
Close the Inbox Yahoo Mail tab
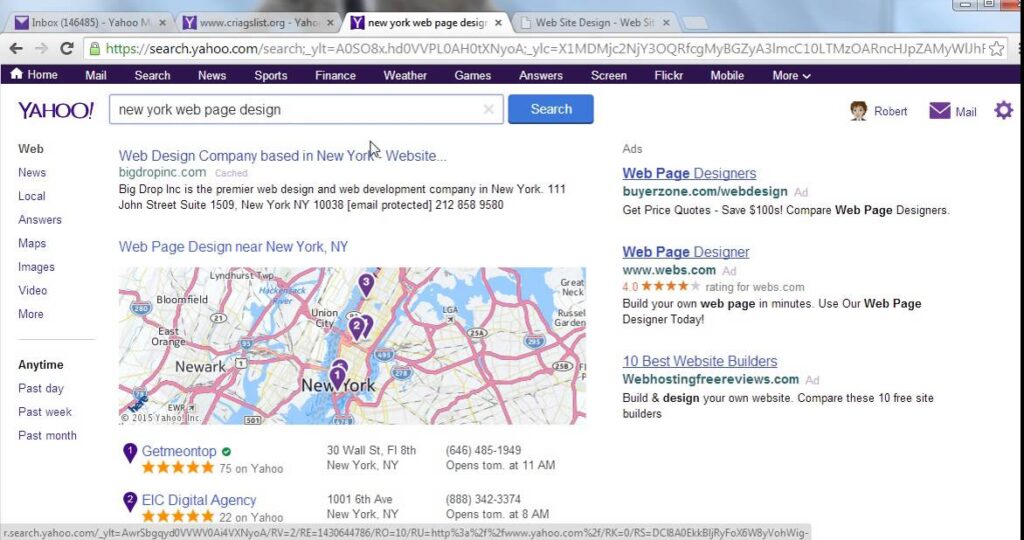pos(163,23)
